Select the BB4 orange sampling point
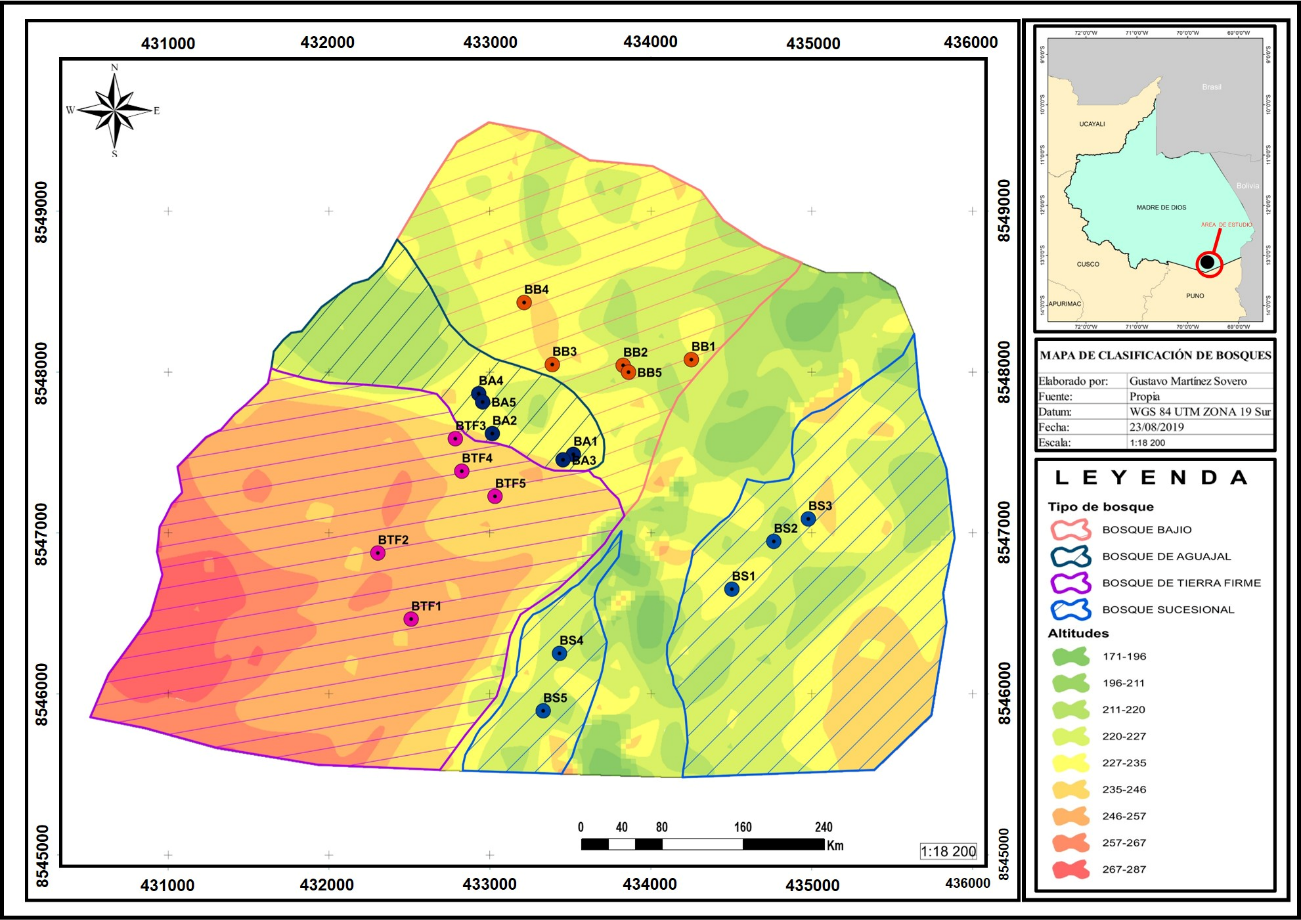This screenshot has width=1301, height=920. tap(523, 302)
